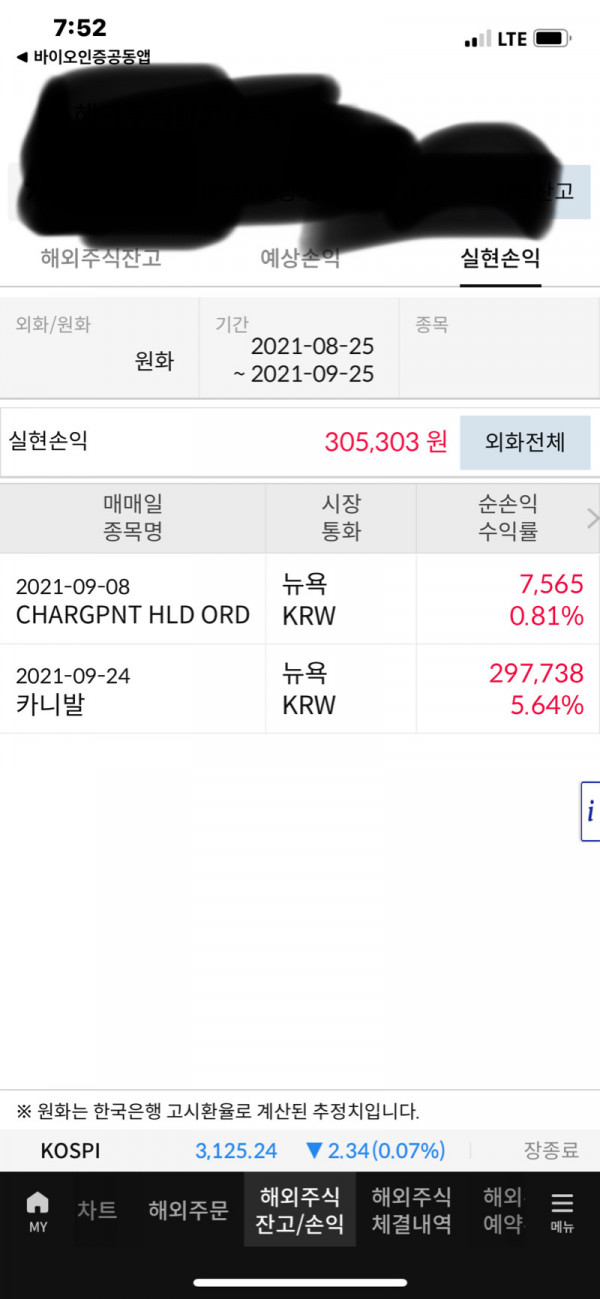
Task: Open 해외주식 체결내역 in bottom bar
Action: point(411,1210)
